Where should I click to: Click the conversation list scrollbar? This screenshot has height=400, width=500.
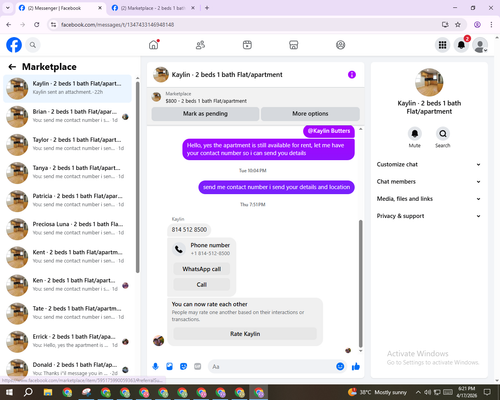tap(137, 177)
